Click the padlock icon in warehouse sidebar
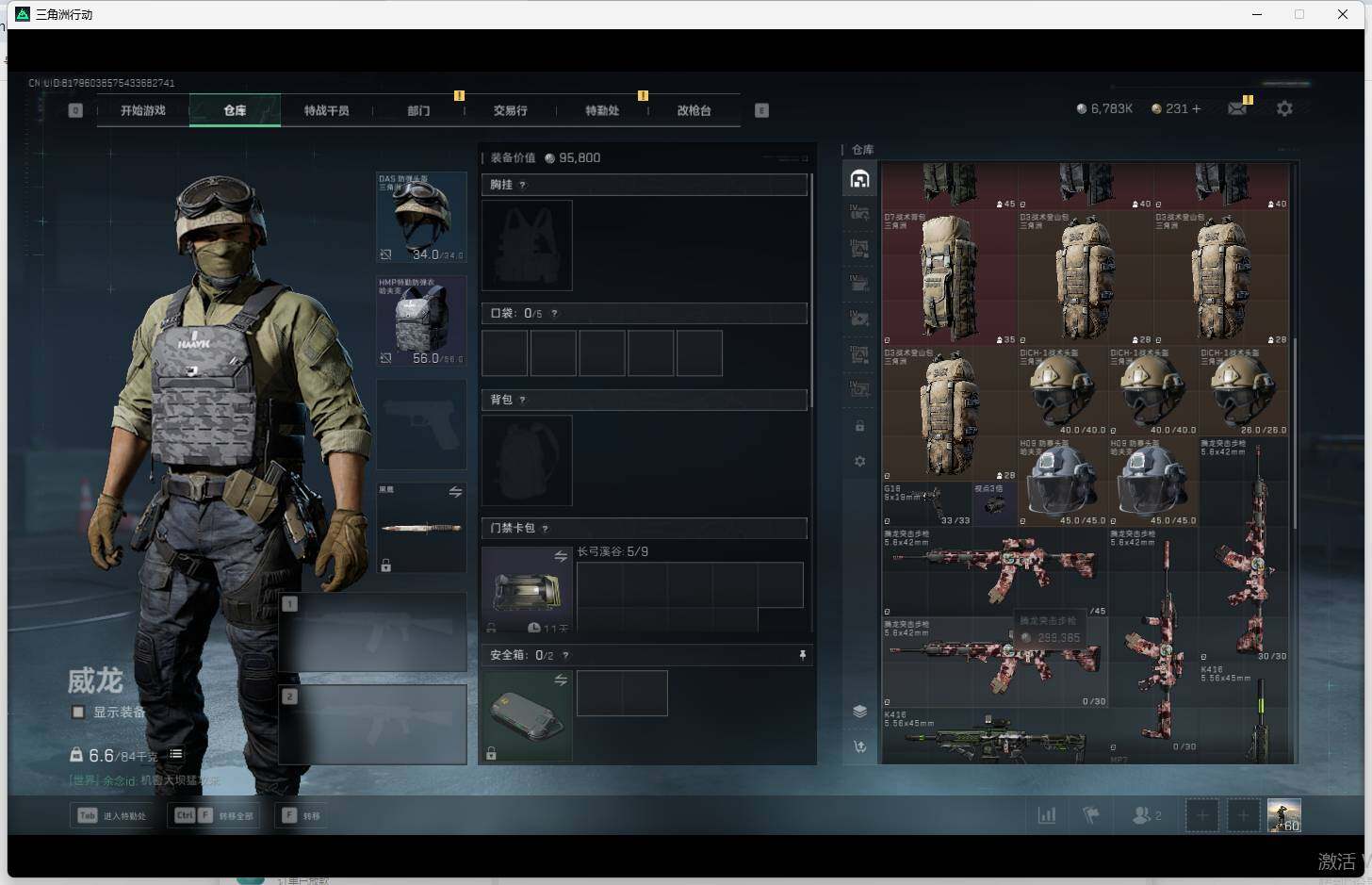The image size is (1372, 885). point(859,426)
